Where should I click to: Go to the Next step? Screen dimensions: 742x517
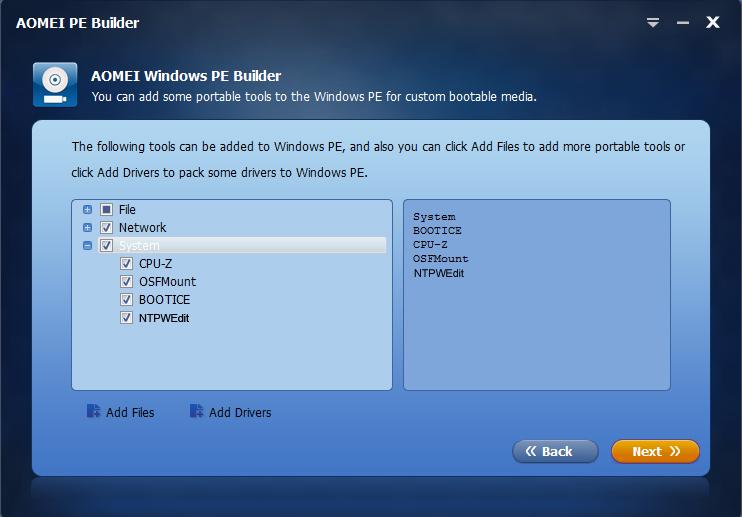[x=655, y=451]
